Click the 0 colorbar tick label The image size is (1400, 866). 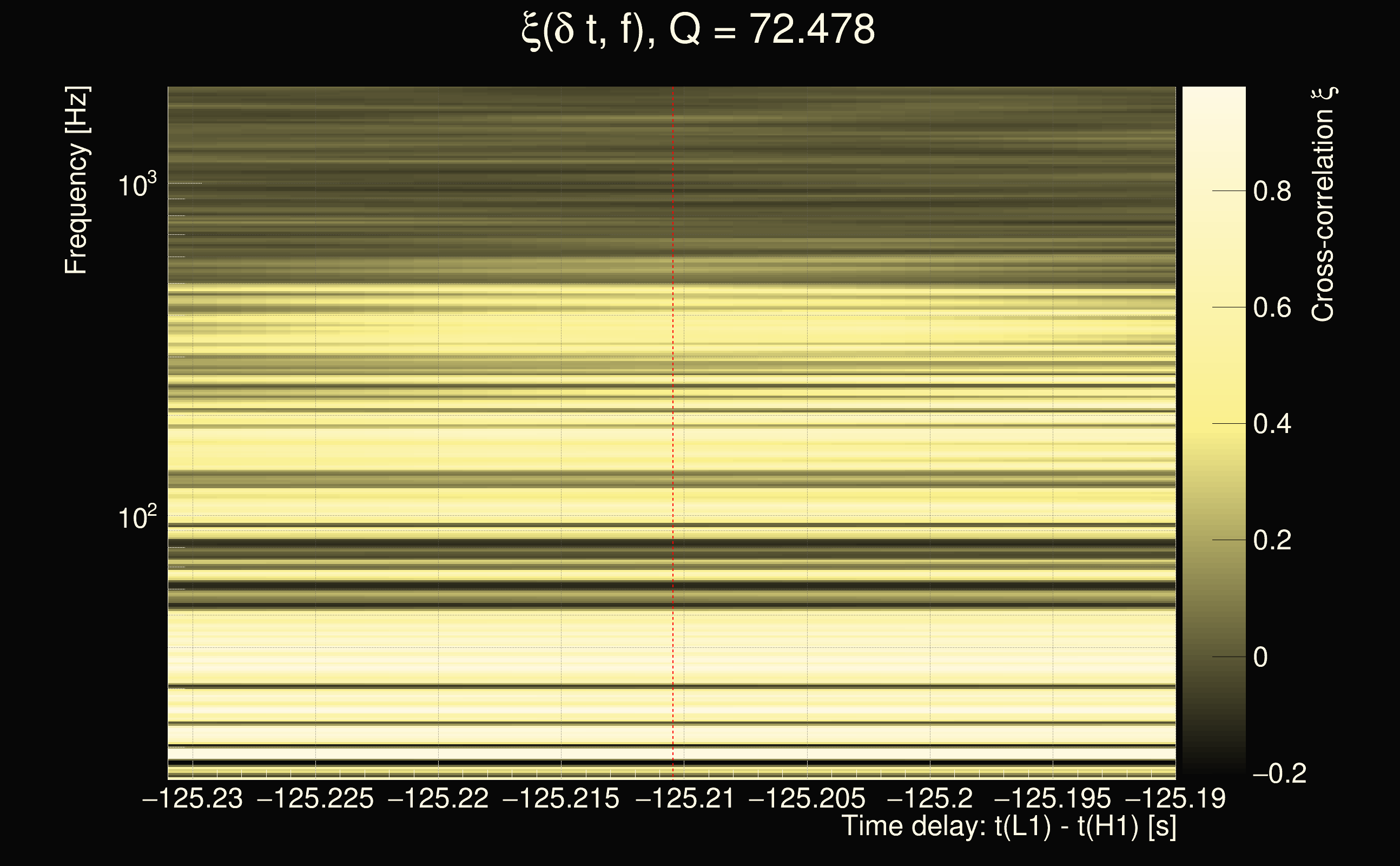[1260, 657]
